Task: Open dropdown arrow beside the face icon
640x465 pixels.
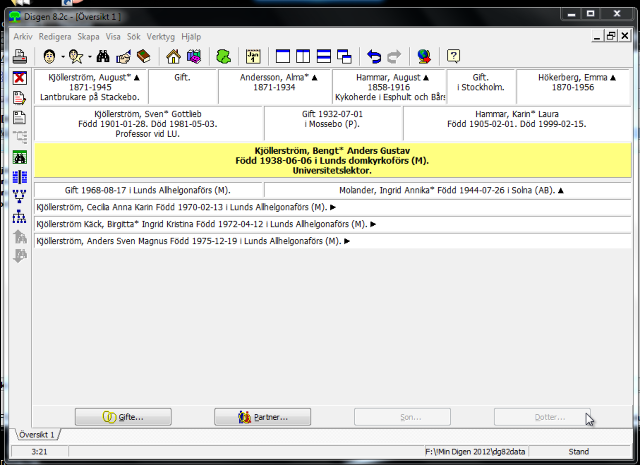Action: [63, 57]
